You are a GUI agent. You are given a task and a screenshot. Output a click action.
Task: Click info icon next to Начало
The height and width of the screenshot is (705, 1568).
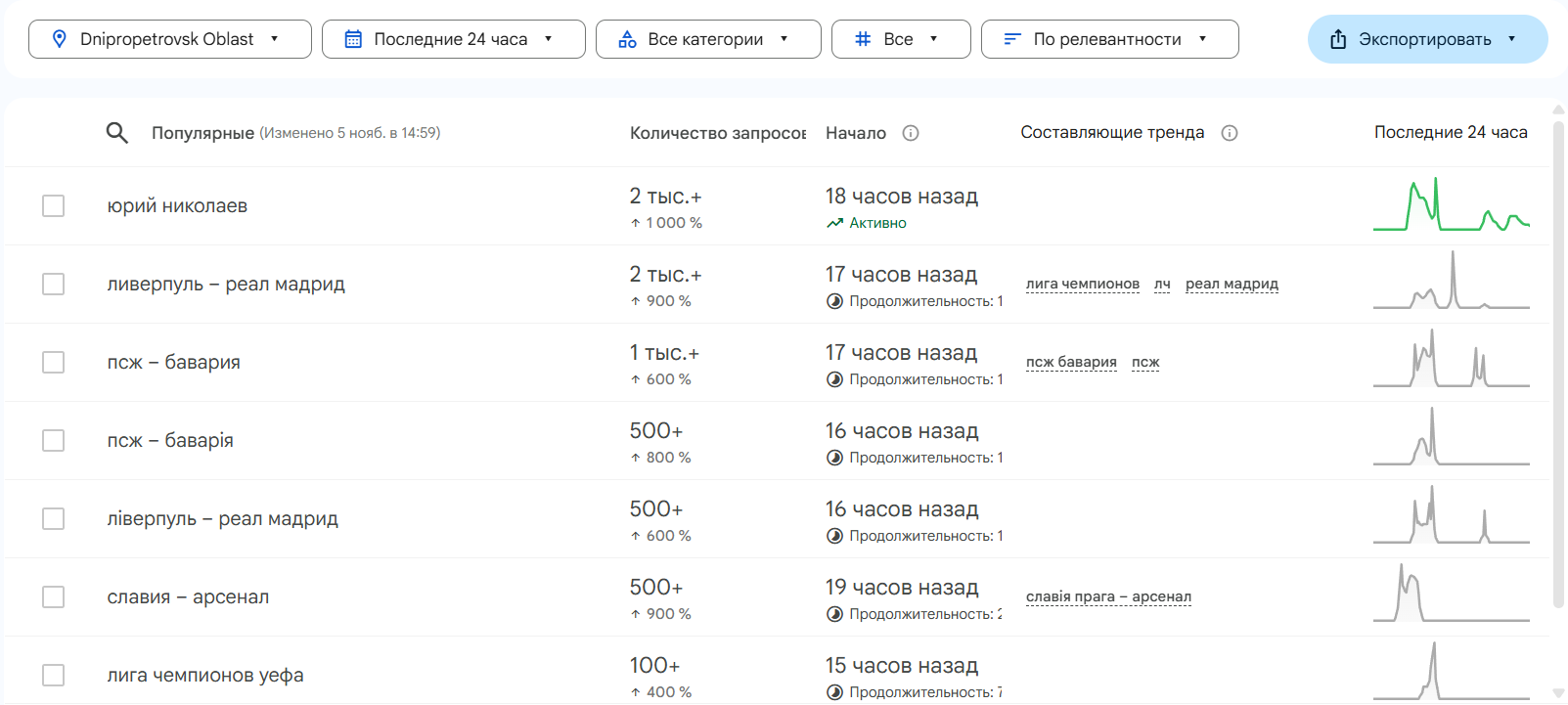pyautogui.click(x=911, y=133)
